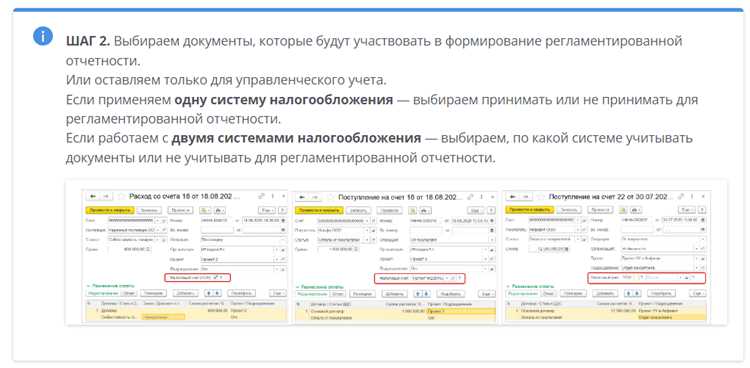Go forward in Расход со счета 18 window
This screenshot has height=368, width=750.
tap(106, 196)
